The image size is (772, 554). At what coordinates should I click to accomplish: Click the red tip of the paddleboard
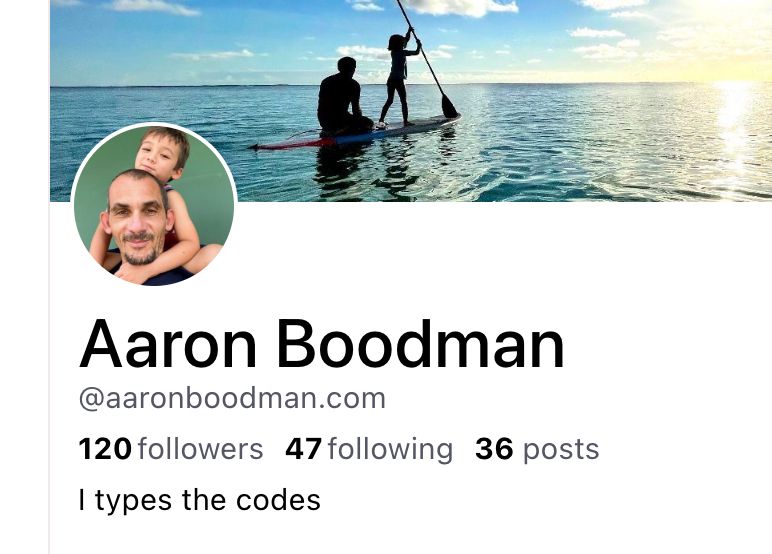(291, 144)
